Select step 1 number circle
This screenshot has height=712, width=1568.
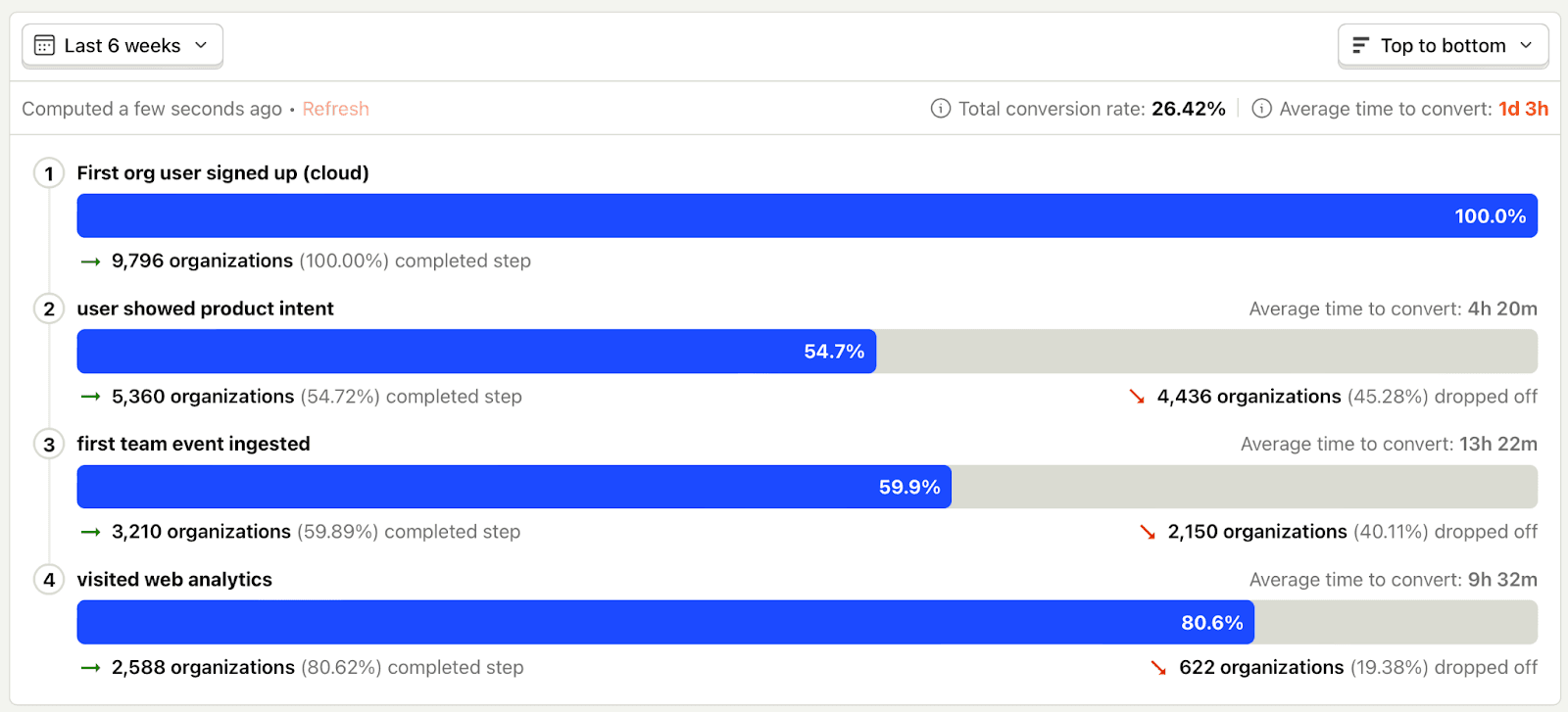pyautogui.click(x=49, y=173)
